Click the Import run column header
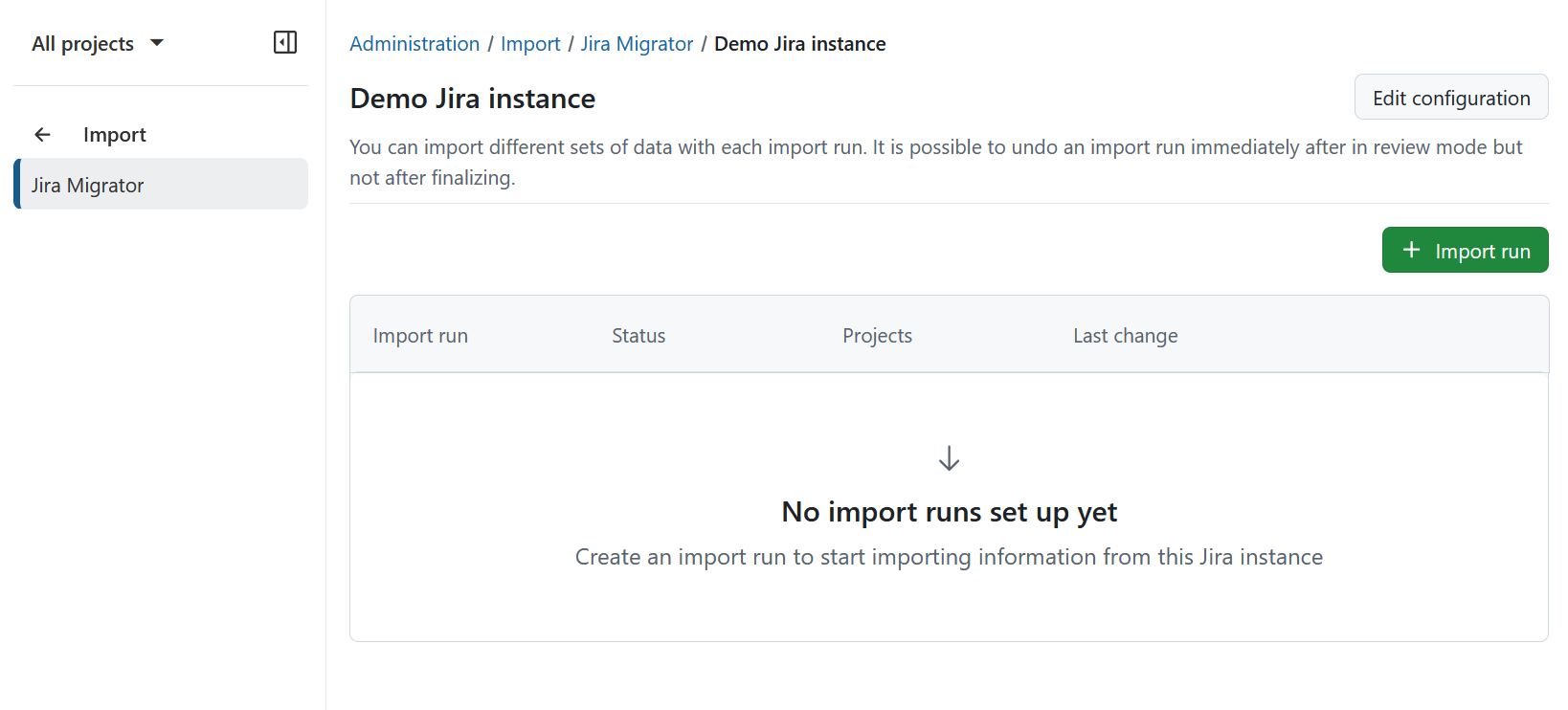This screenshot has width=1568, height=710. click(x=420, y=336)
